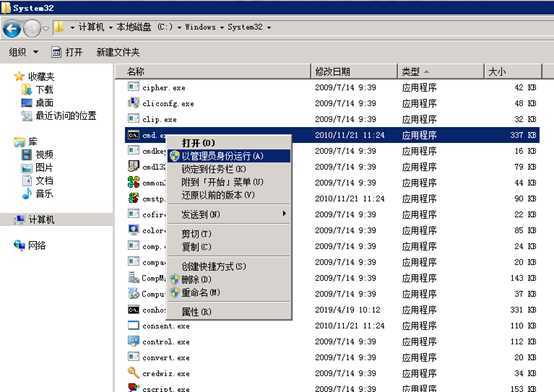554x392 pixels.
Task: Click the ComputerDefaults file icon
Action: coord(134,293)
